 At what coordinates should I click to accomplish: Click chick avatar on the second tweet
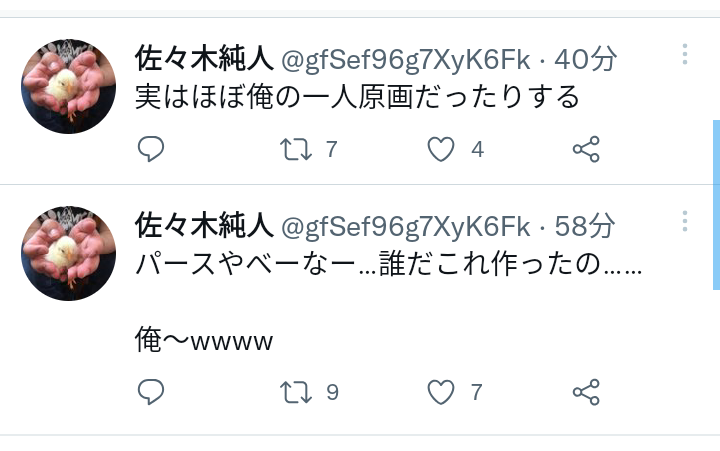point(68,254)
